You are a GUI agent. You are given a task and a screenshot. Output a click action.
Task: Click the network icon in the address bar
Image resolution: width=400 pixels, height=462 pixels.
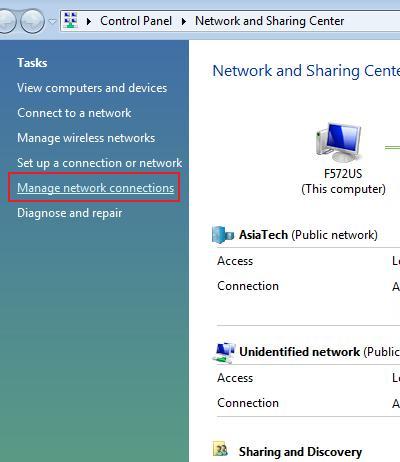pos(71,21)
